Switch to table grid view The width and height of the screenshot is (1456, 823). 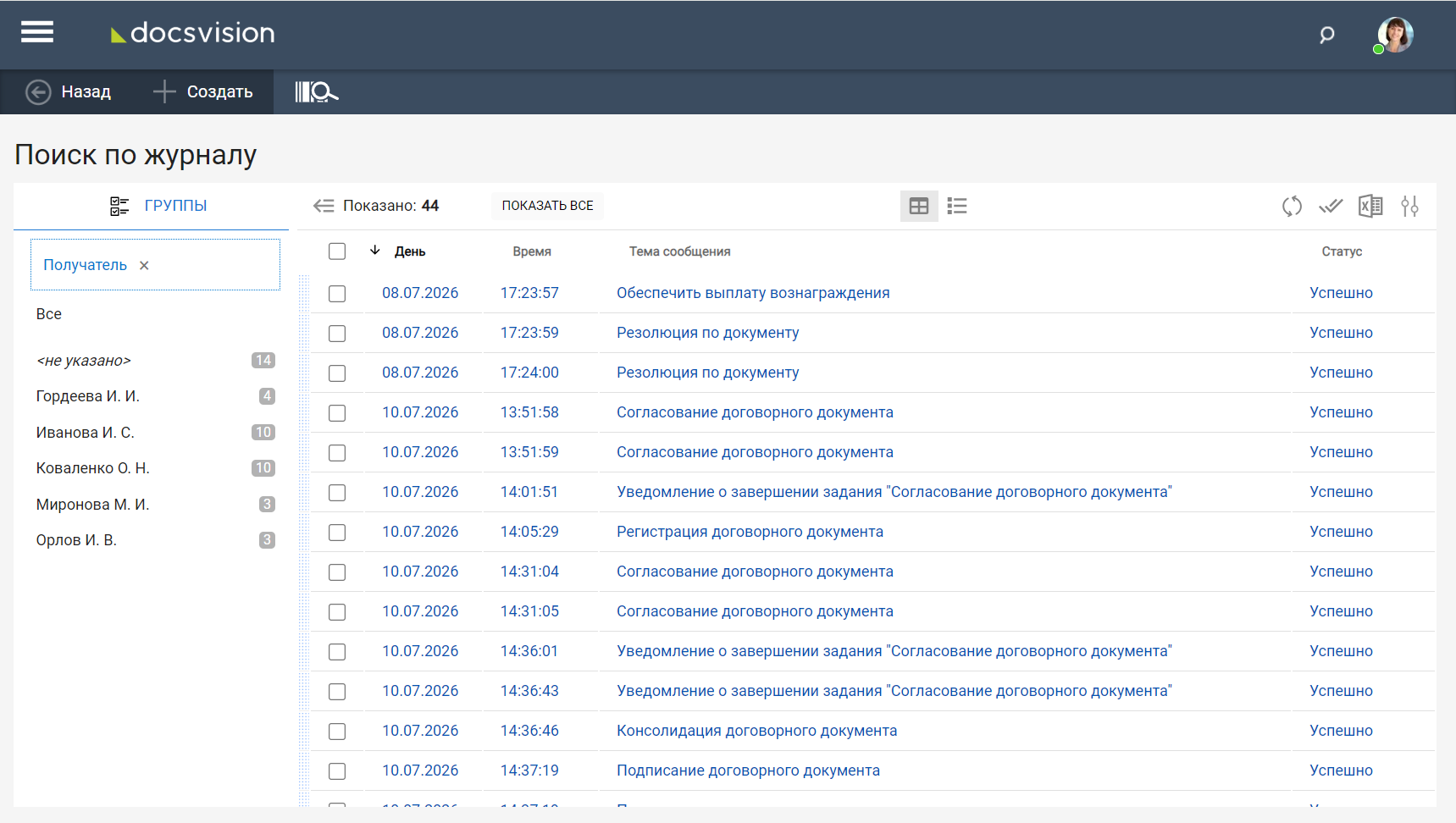[919, 206]
